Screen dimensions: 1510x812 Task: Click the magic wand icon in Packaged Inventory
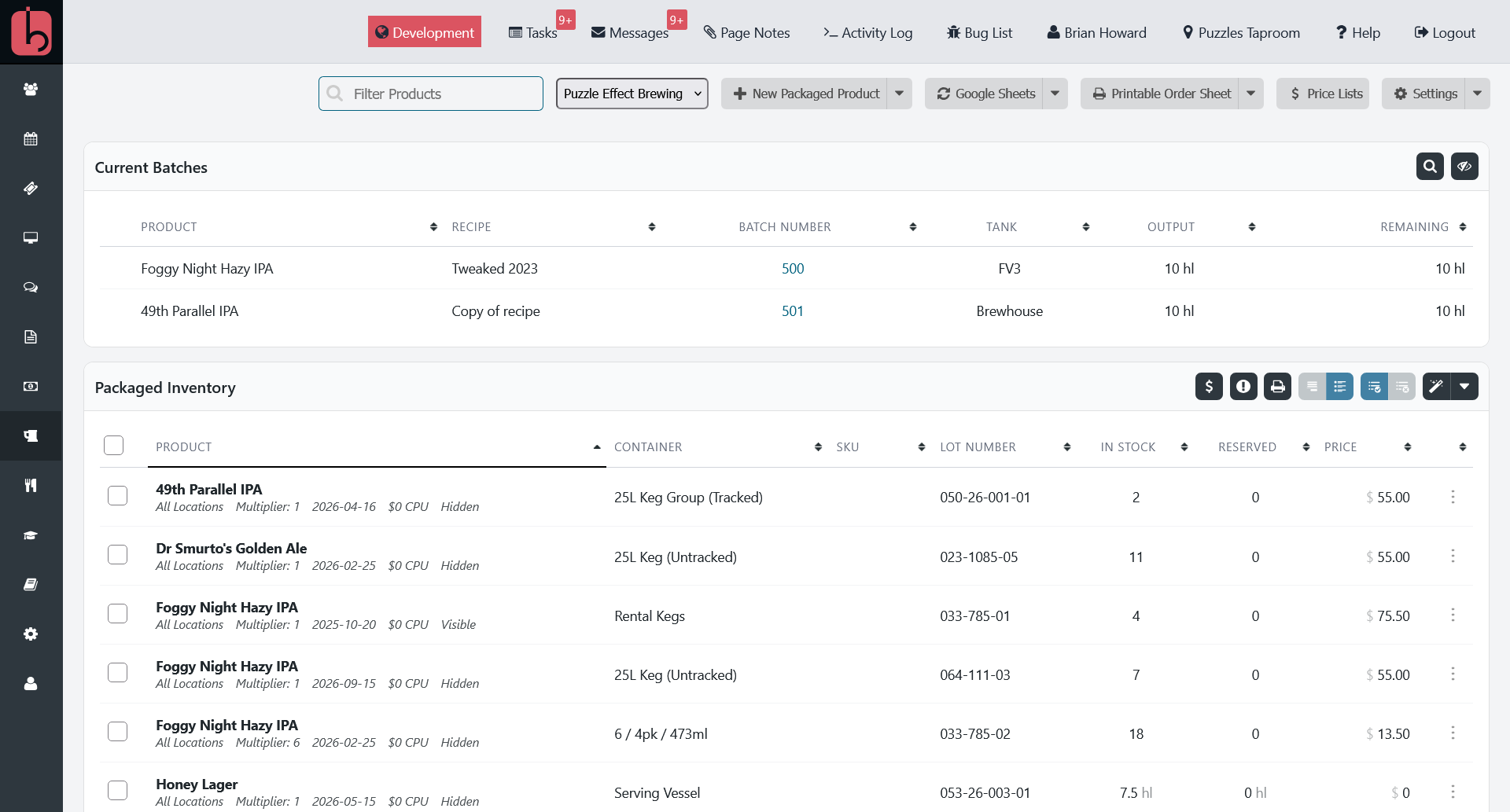1436,386
